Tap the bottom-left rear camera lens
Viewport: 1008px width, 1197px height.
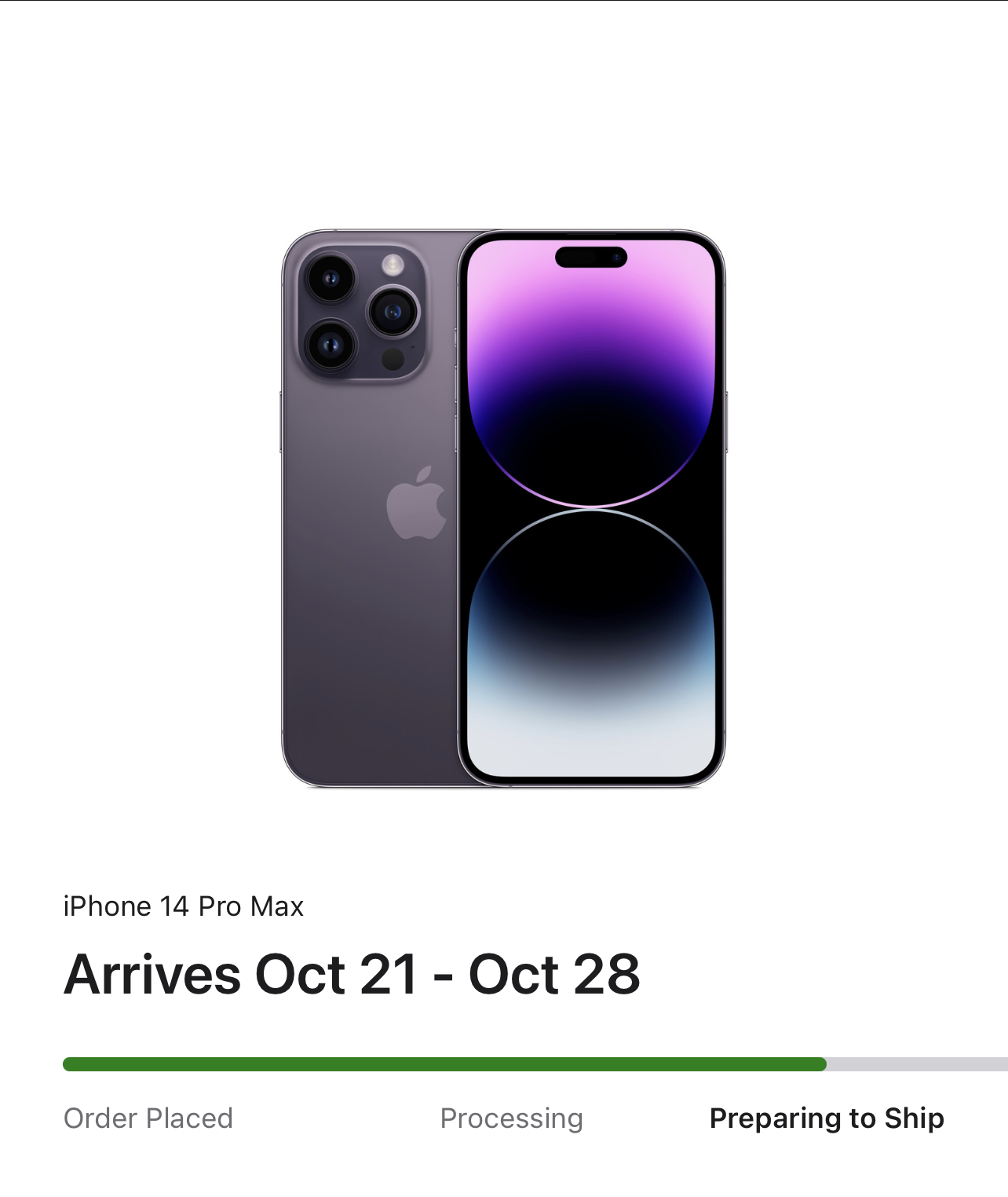pos(331,344)
